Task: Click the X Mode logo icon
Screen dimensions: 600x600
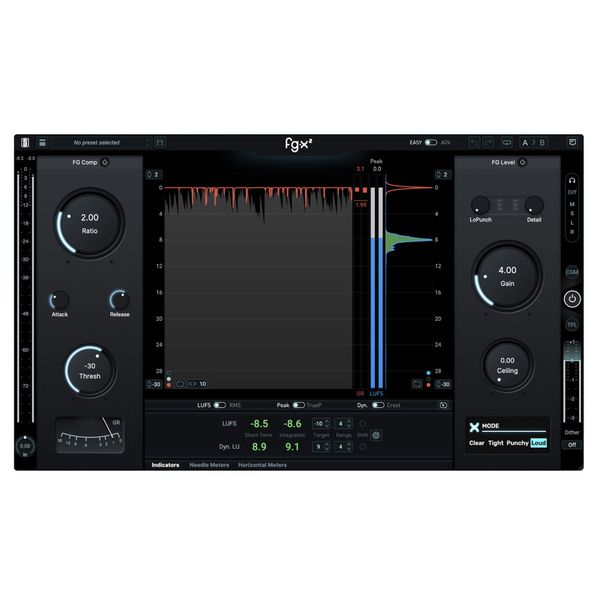Action: point(474,427)
